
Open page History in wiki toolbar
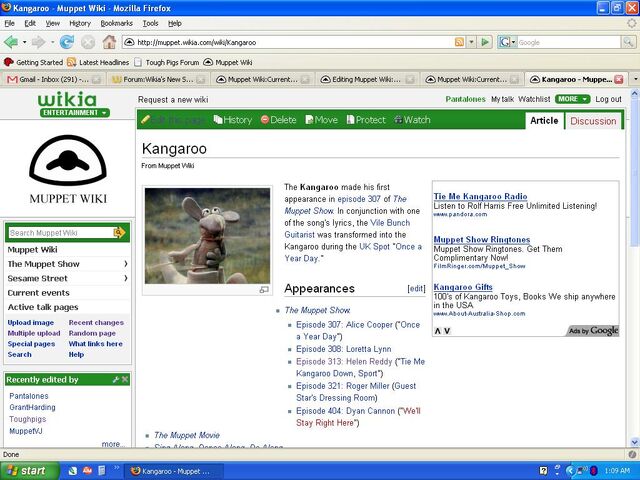click(233, 120)
